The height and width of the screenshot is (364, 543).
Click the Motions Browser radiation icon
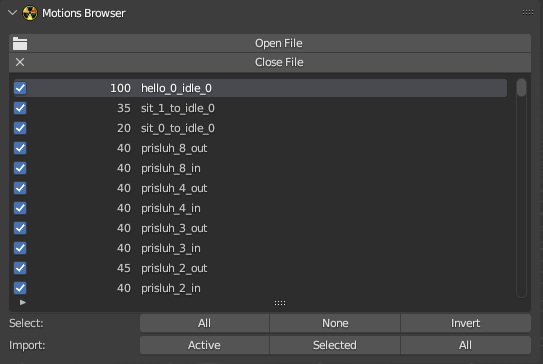(x=30, y=13)
